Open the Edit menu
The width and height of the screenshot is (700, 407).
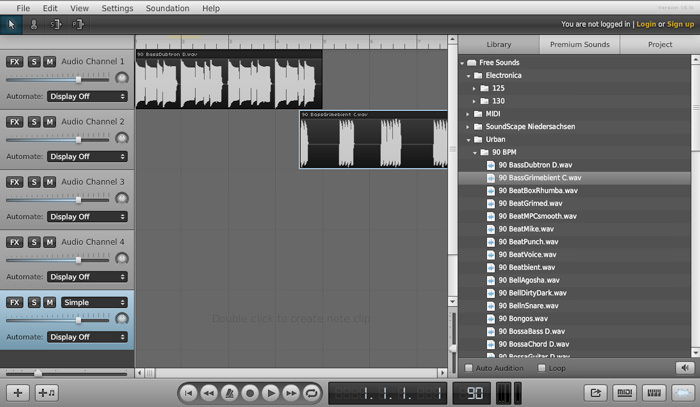(50, 8)
